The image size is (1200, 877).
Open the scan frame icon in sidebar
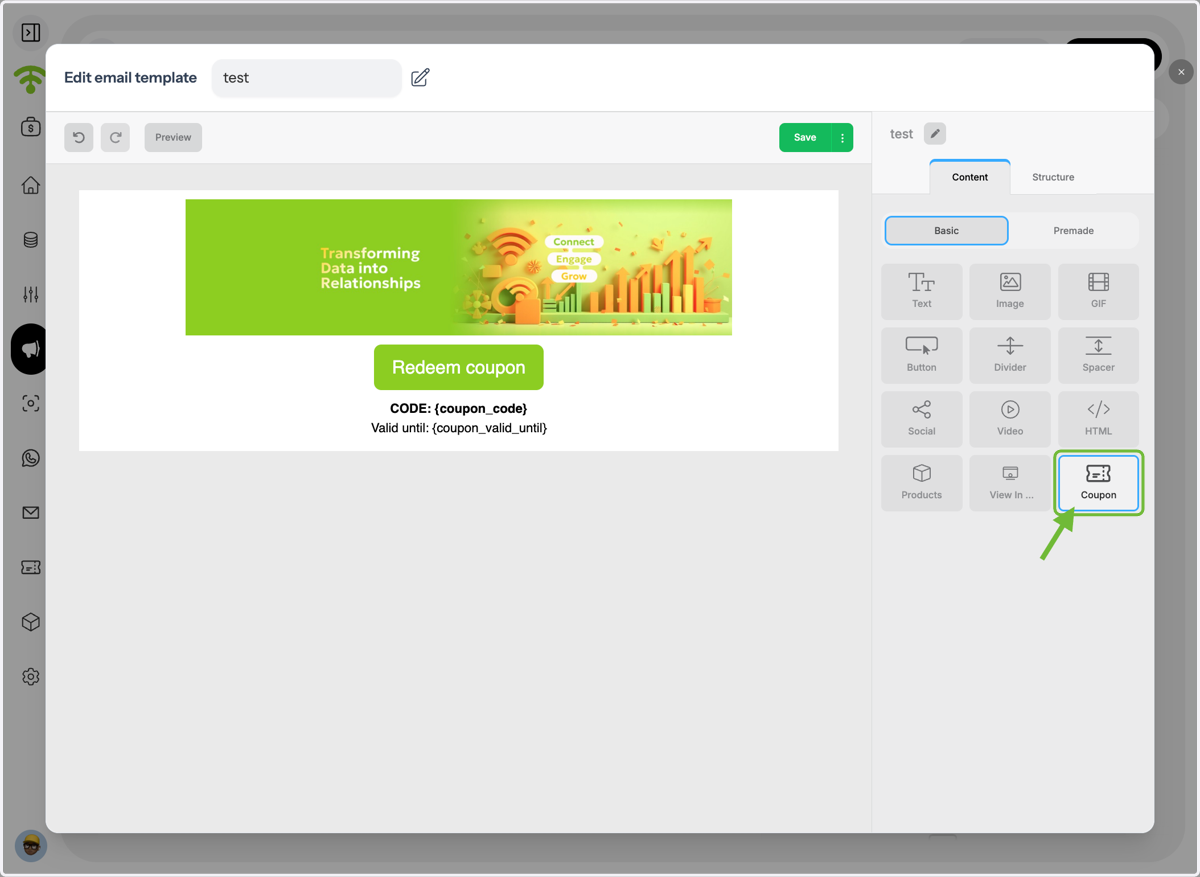tap(31, 403)
